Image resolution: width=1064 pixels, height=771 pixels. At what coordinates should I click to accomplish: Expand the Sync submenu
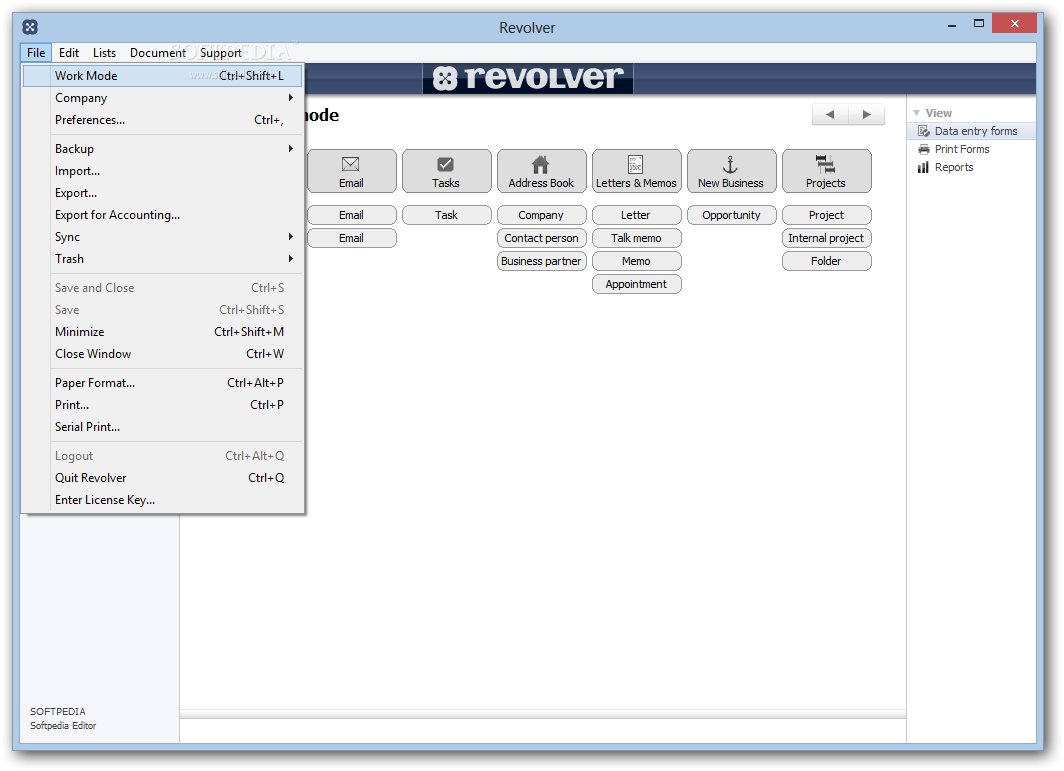pos(162,237)
